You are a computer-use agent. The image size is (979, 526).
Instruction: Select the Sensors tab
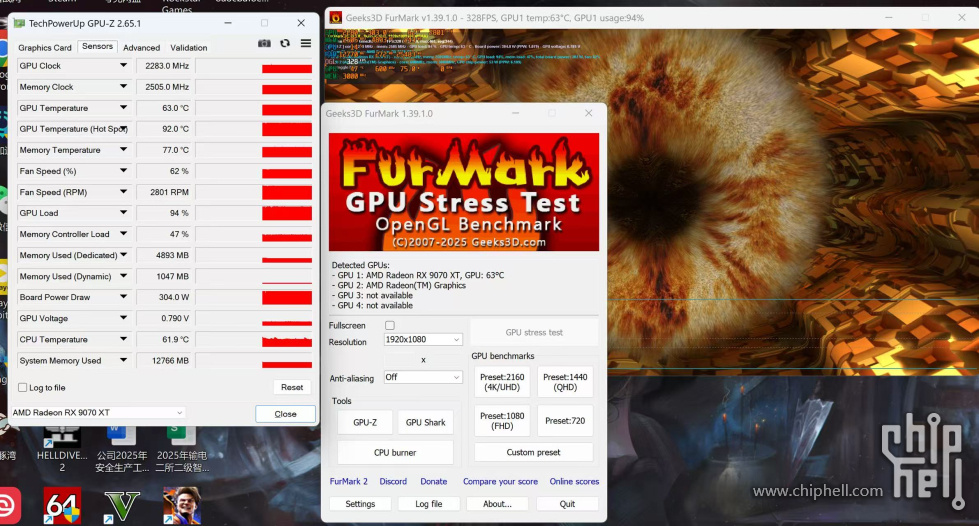click(x=97, y=46)
